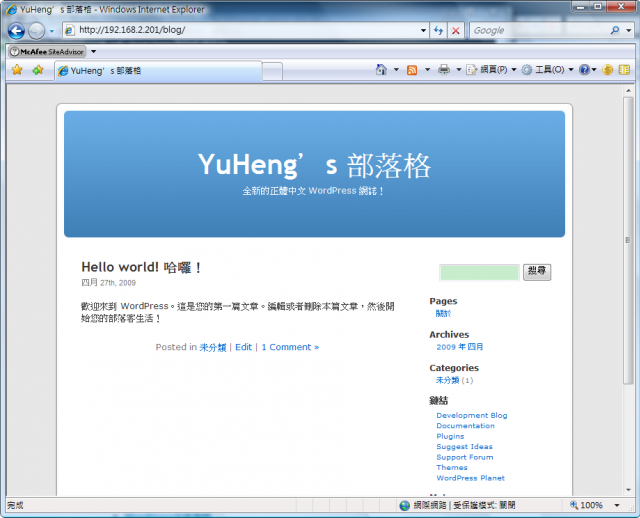Open the 工具(O) Tools menu
Viewport: 640px width, 518px height.
(548, 70)
